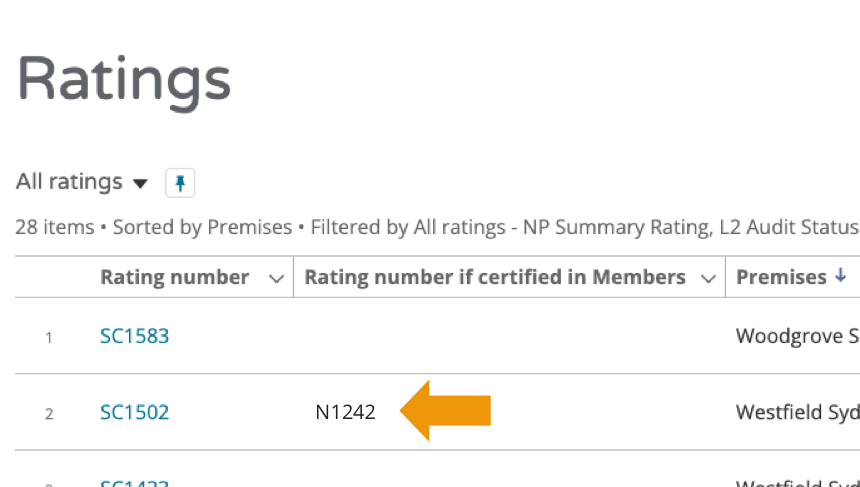Click the Premises column header label
The height and width of the screenshot is (487, 860).
click(x=781, y=277)
